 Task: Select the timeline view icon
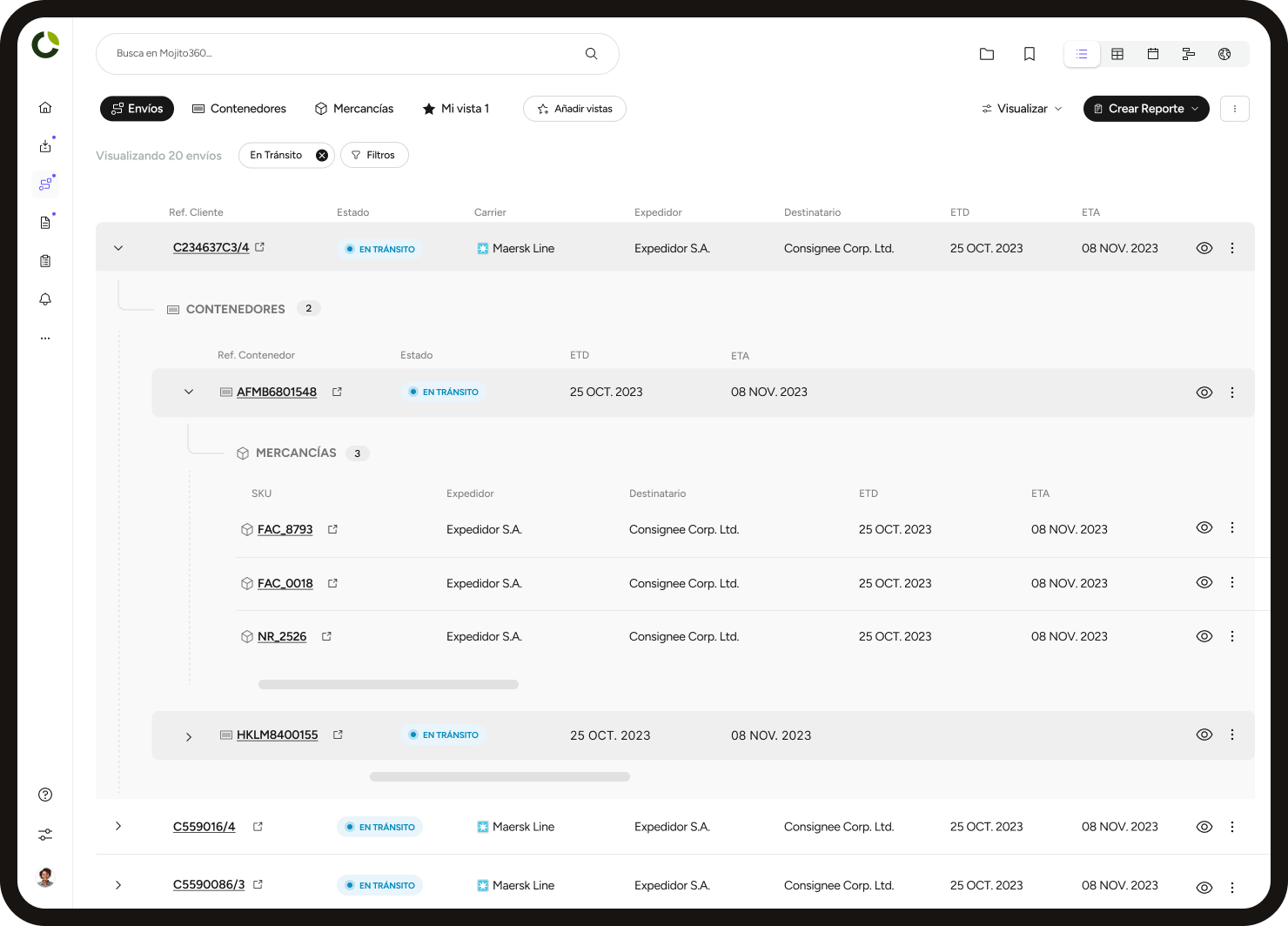pyautogui.click(x=1189, y=53)
